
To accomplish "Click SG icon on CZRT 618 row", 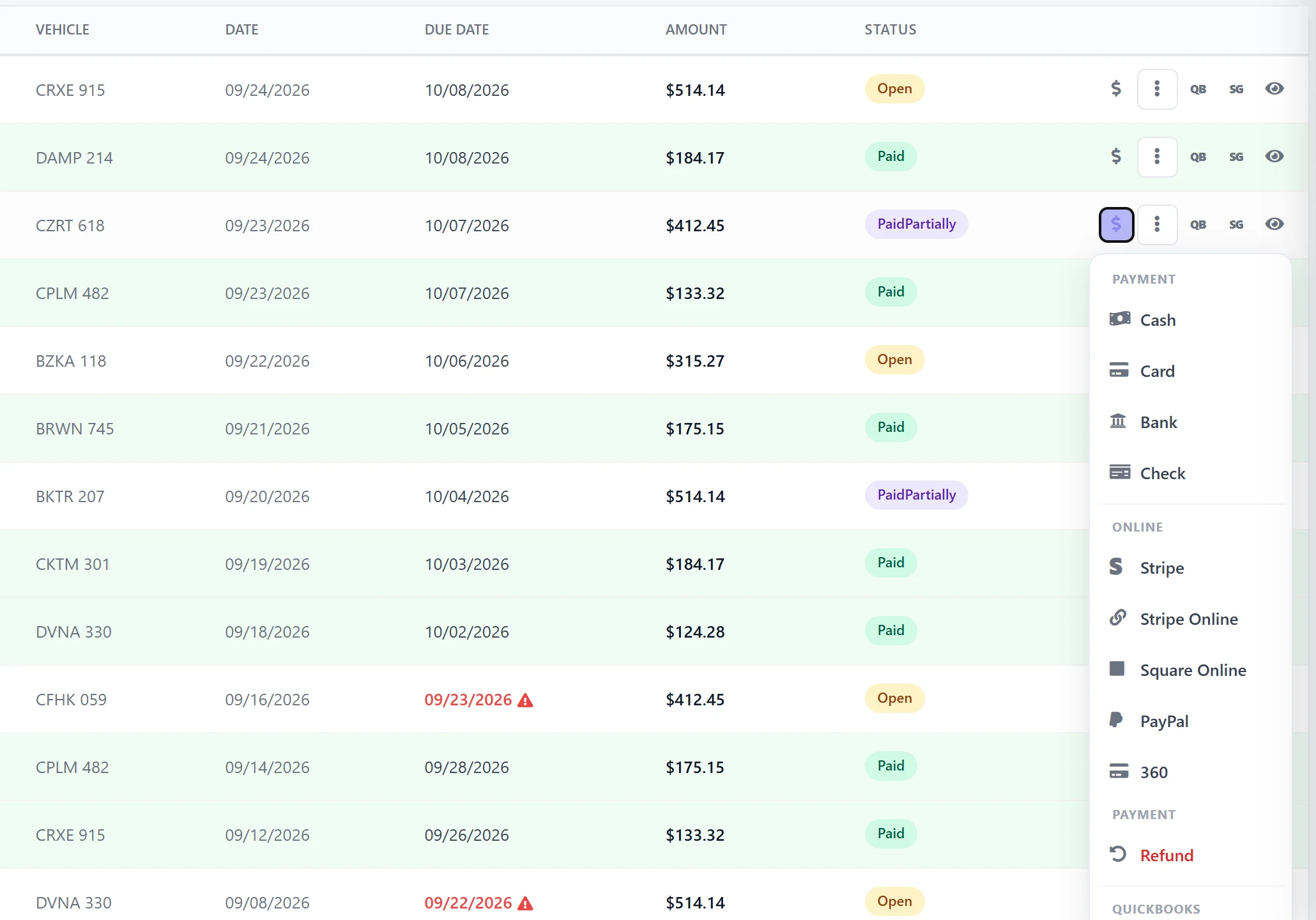I will coord(1236,225).
